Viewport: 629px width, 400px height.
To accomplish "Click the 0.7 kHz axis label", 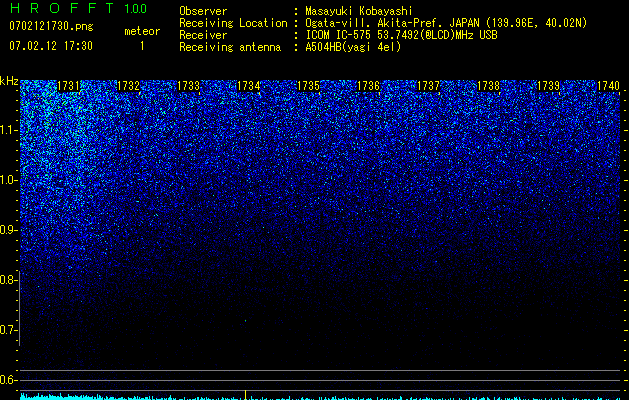I will coord(8,330).
